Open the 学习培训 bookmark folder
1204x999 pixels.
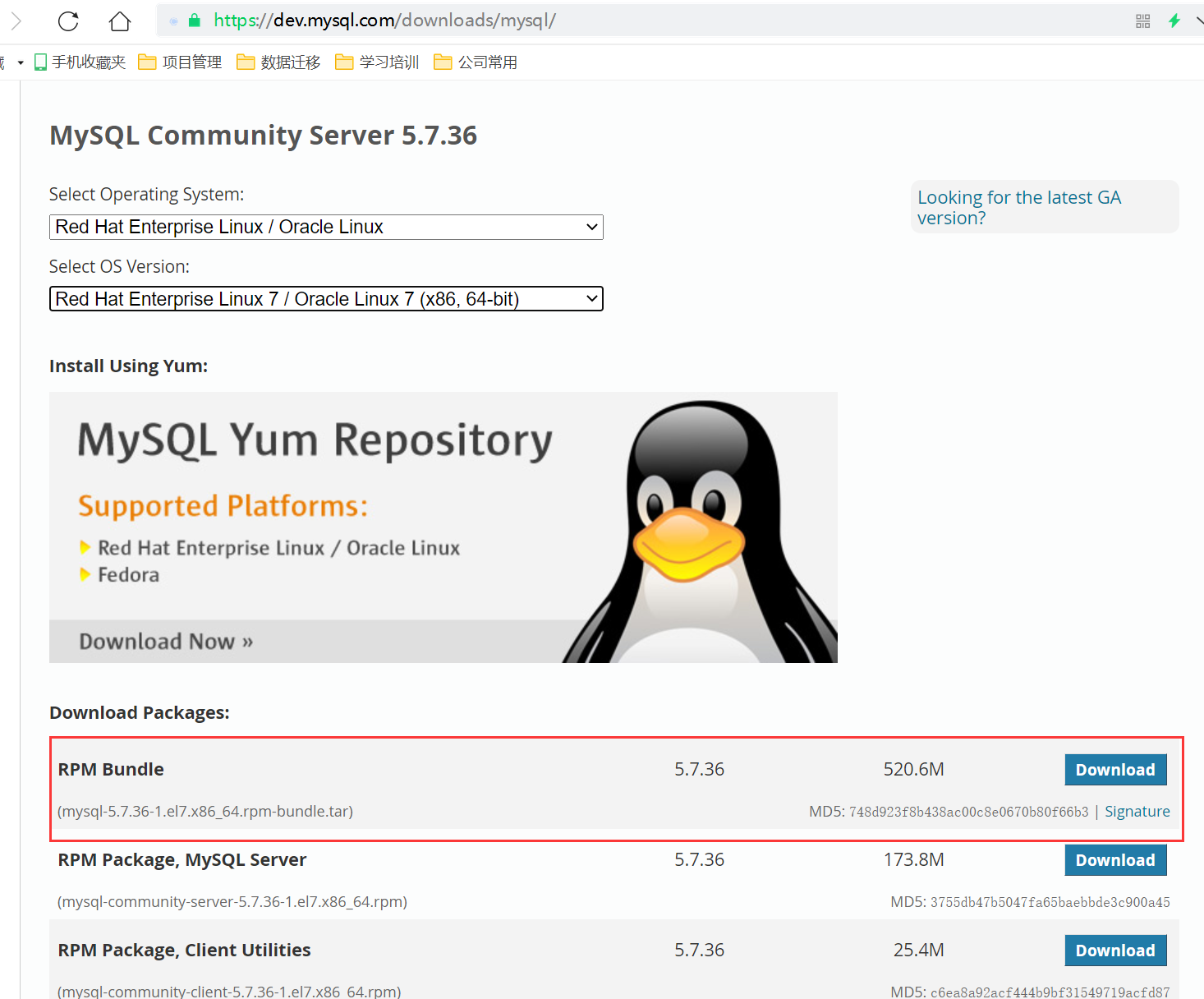pos(377,62)
